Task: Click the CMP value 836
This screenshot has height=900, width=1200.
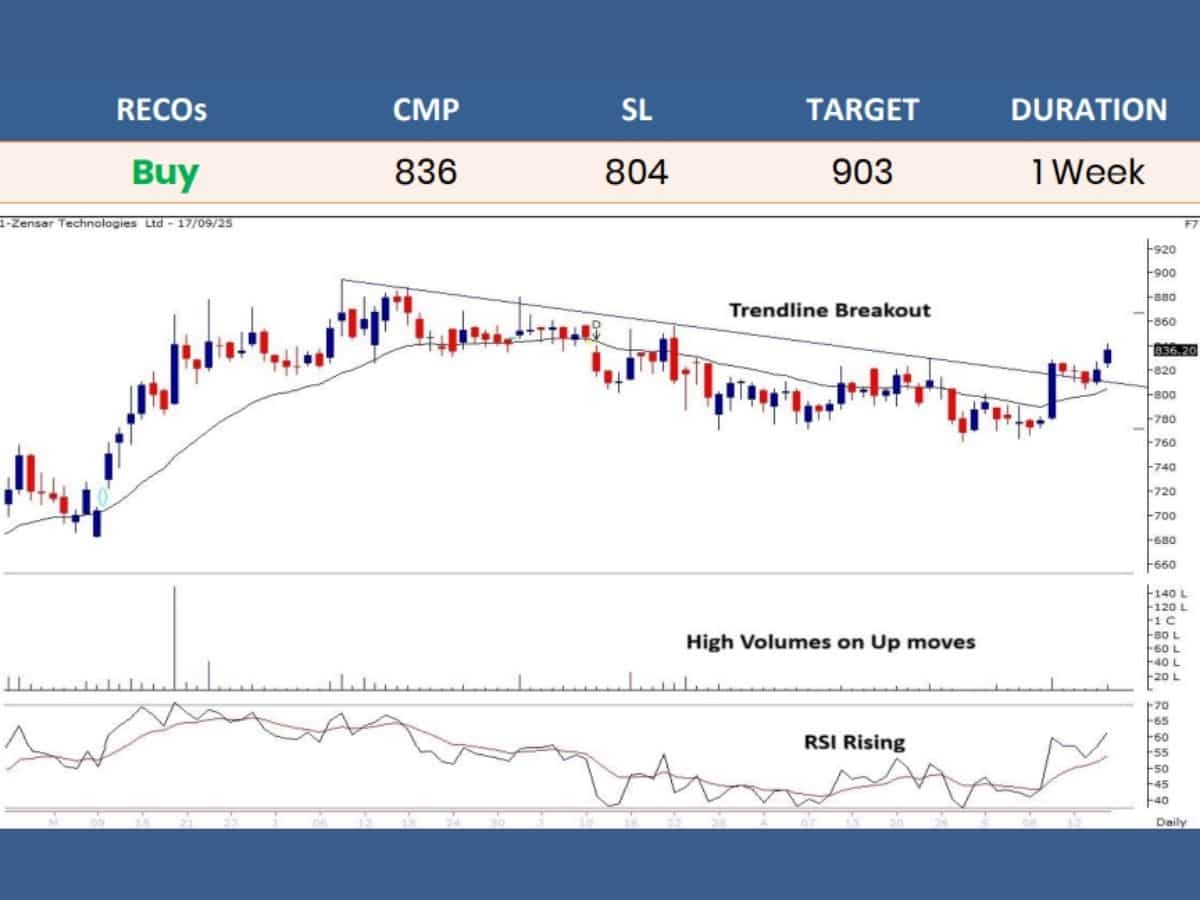Action: 425,172
